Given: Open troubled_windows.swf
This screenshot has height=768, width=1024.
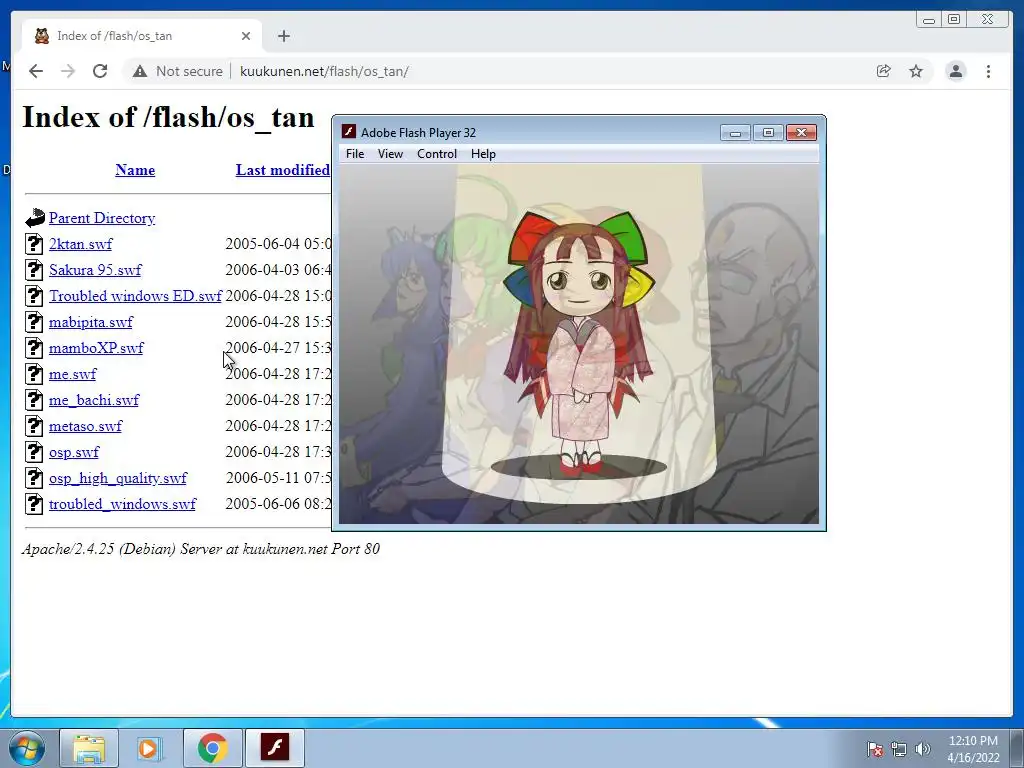Looking at the screenshot, I should 122,504.
